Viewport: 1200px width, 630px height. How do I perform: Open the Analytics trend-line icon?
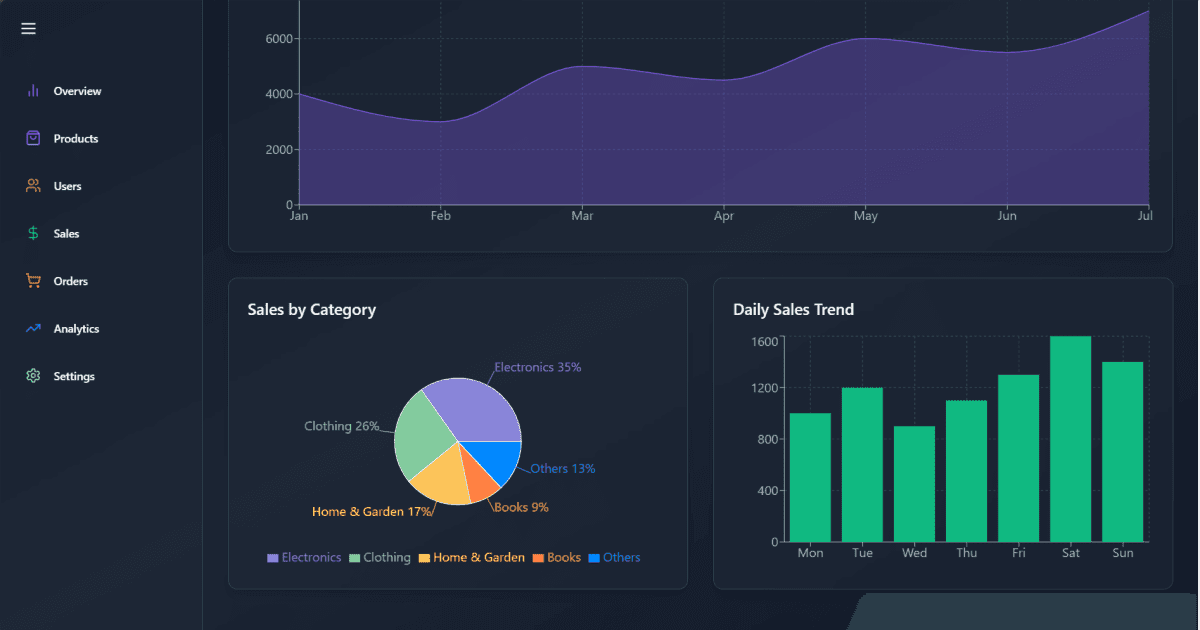click(x=32, y=328)
